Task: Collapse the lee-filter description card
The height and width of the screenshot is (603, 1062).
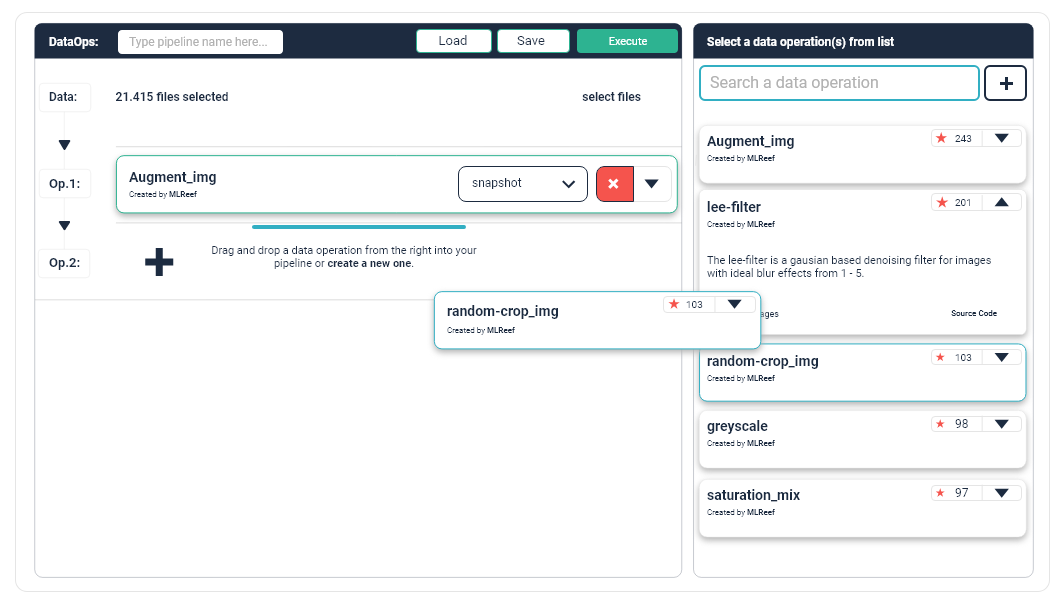Action: (x=1001, y=202)
